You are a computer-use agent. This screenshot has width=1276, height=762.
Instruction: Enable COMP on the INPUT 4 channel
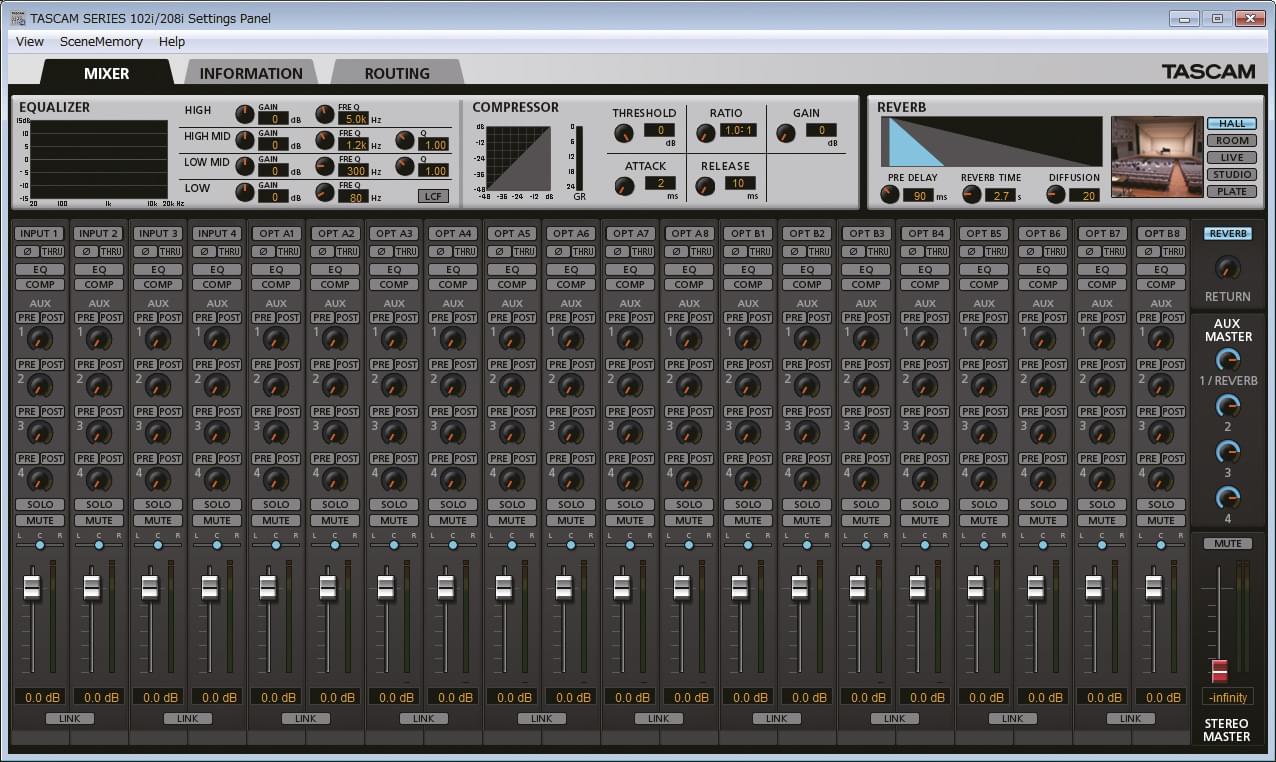[216, 285]
